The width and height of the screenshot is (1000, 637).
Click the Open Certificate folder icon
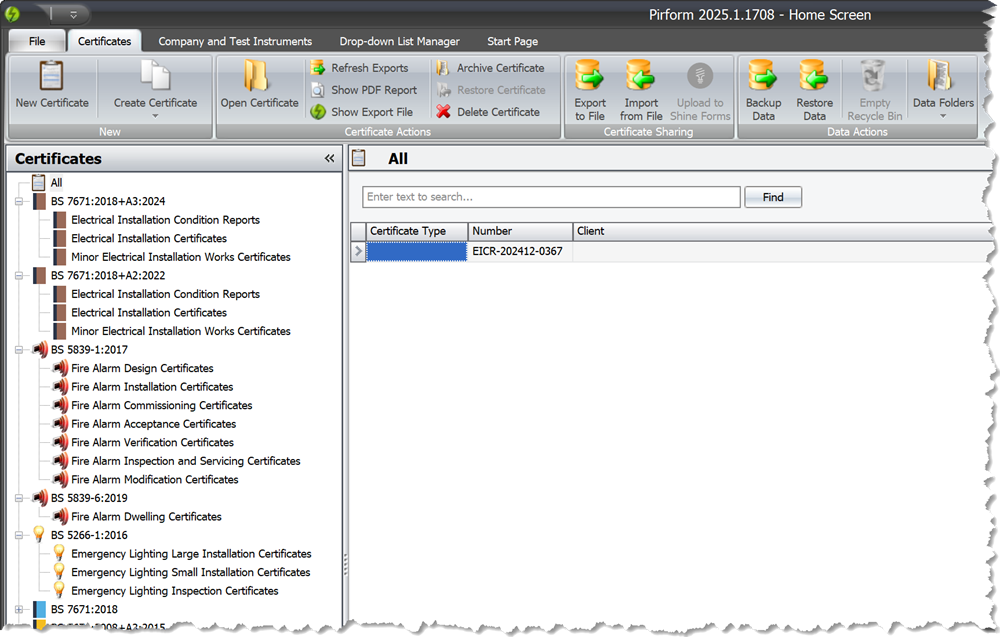coord(259,78)
